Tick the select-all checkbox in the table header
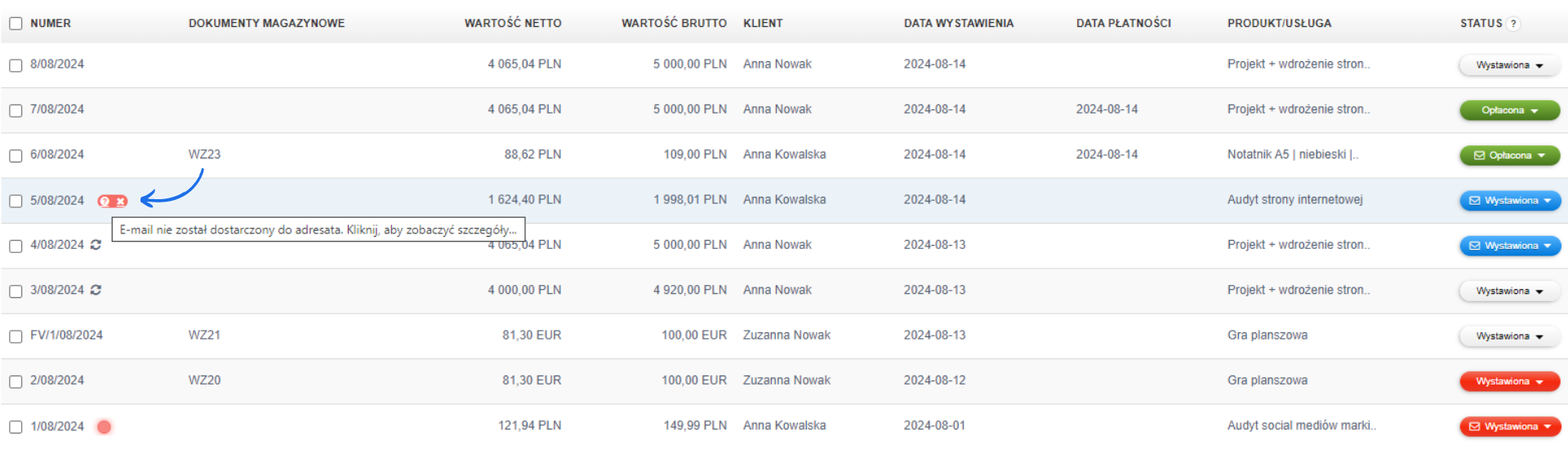This screenshot has width=1568, height=449. [x=16, y=24]
